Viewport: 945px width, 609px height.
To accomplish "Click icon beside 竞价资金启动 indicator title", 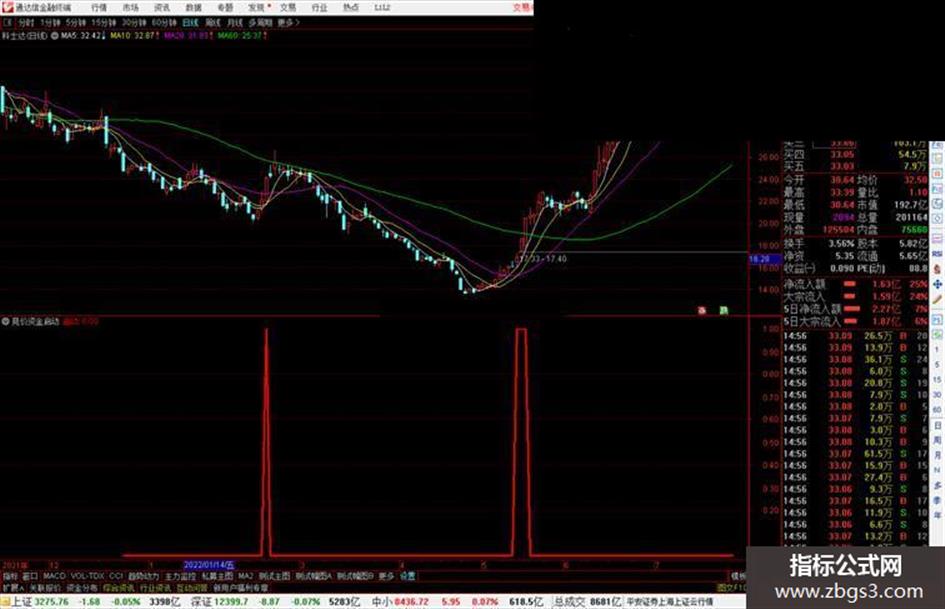I will tap(5, 321).
